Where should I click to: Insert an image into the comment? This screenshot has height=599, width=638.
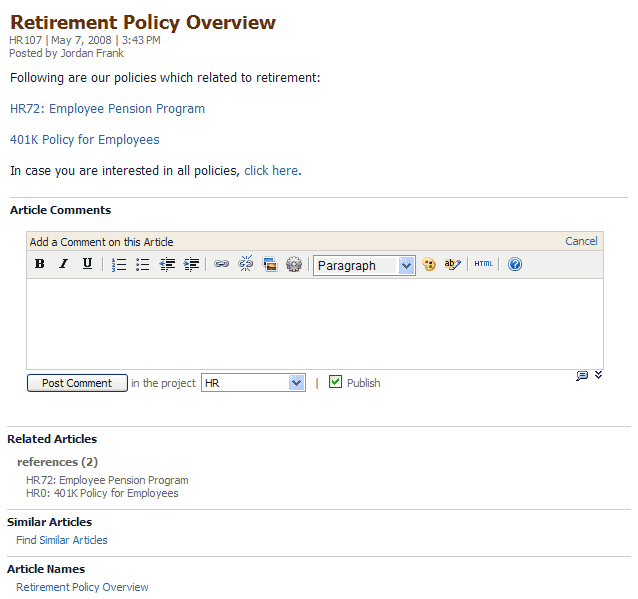[x=270, y=264]
